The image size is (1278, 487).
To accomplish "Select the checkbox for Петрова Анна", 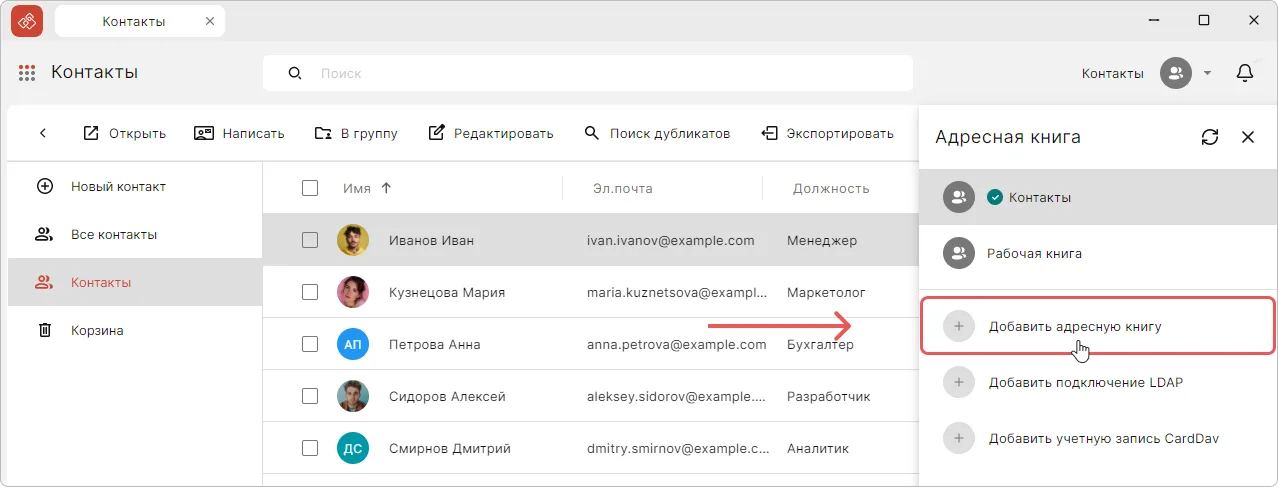I will [x=310, y=344].
